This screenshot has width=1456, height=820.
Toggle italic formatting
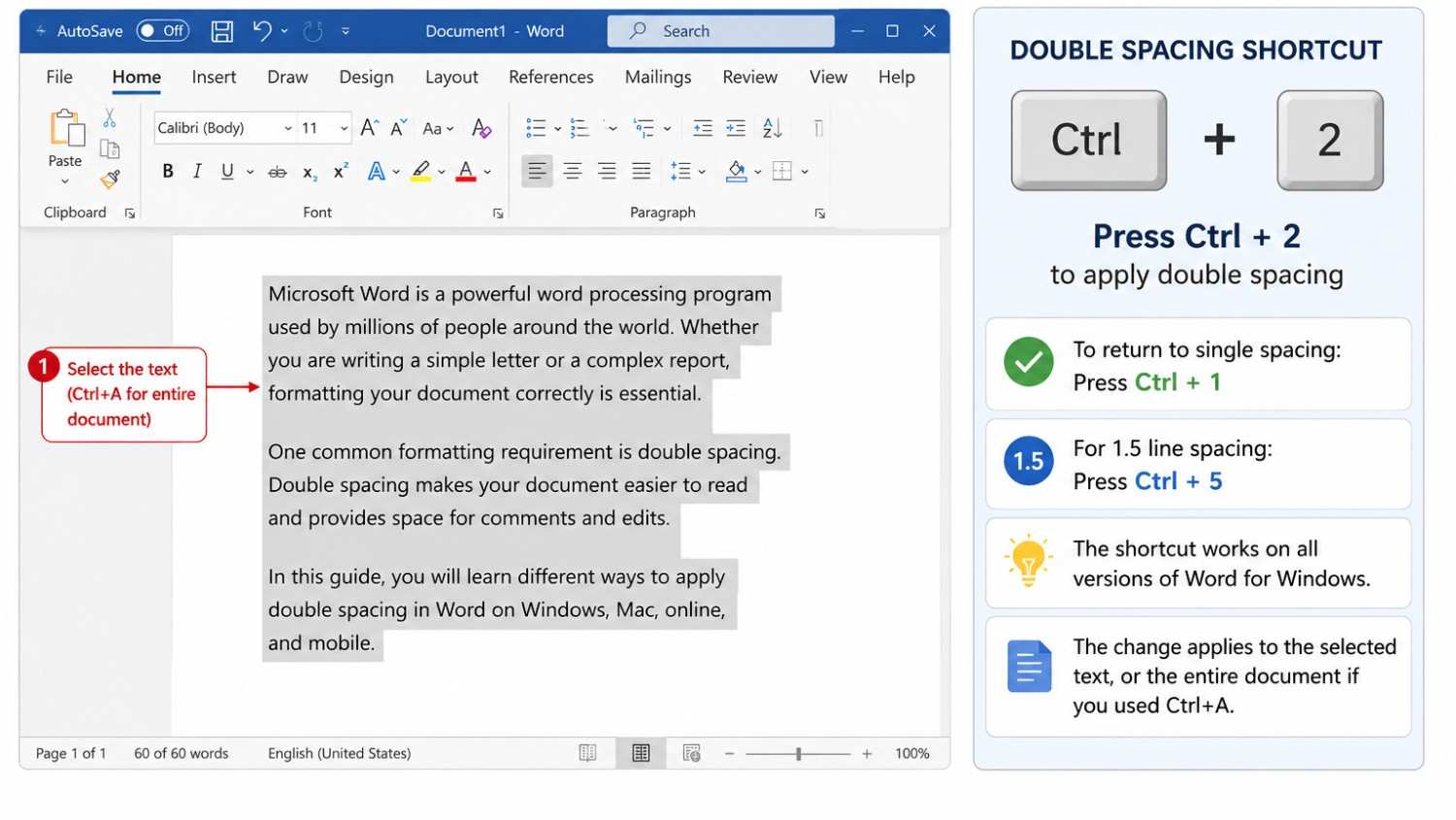[197, 172]
